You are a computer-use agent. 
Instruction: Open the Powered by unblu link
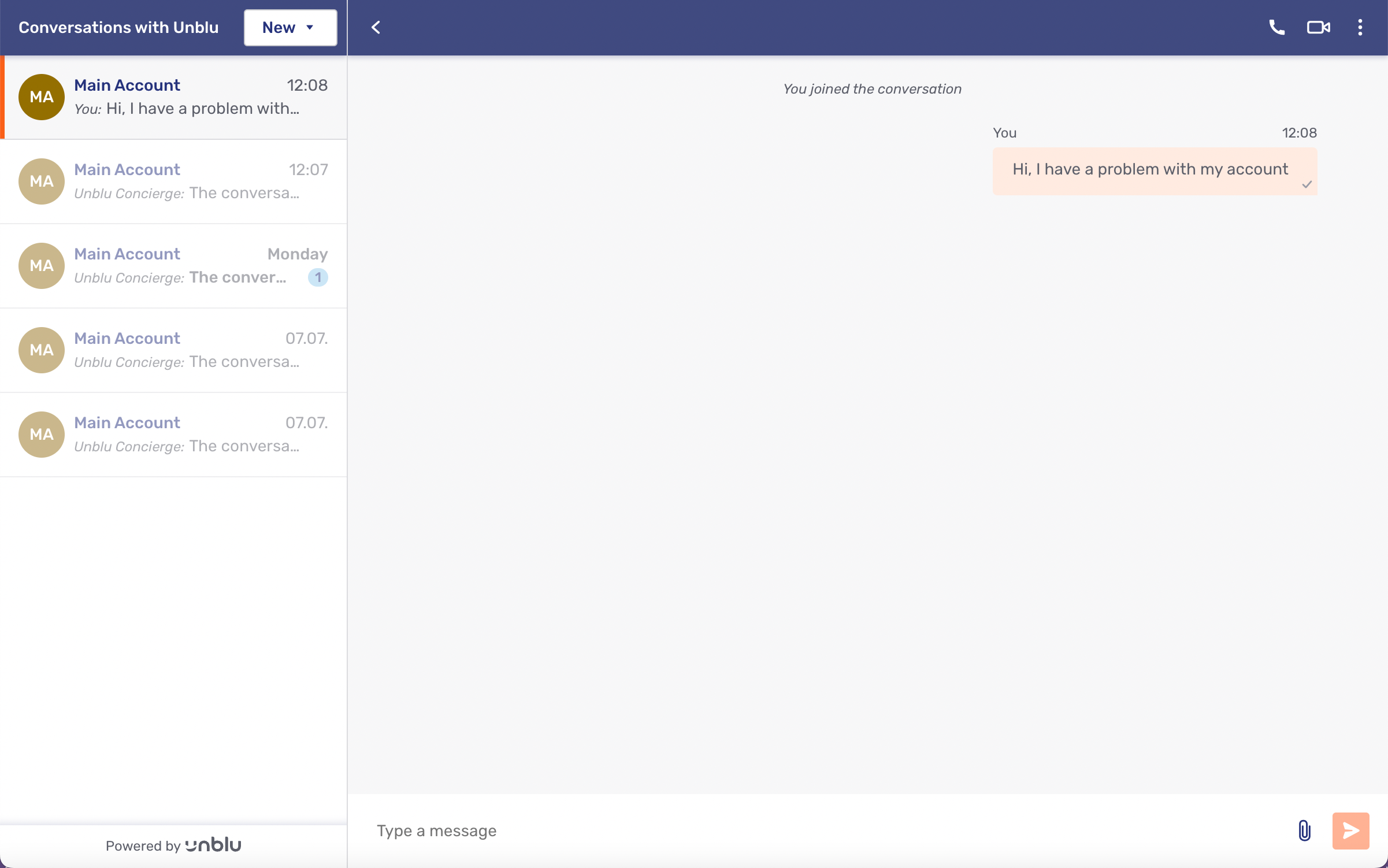[173, 845]
